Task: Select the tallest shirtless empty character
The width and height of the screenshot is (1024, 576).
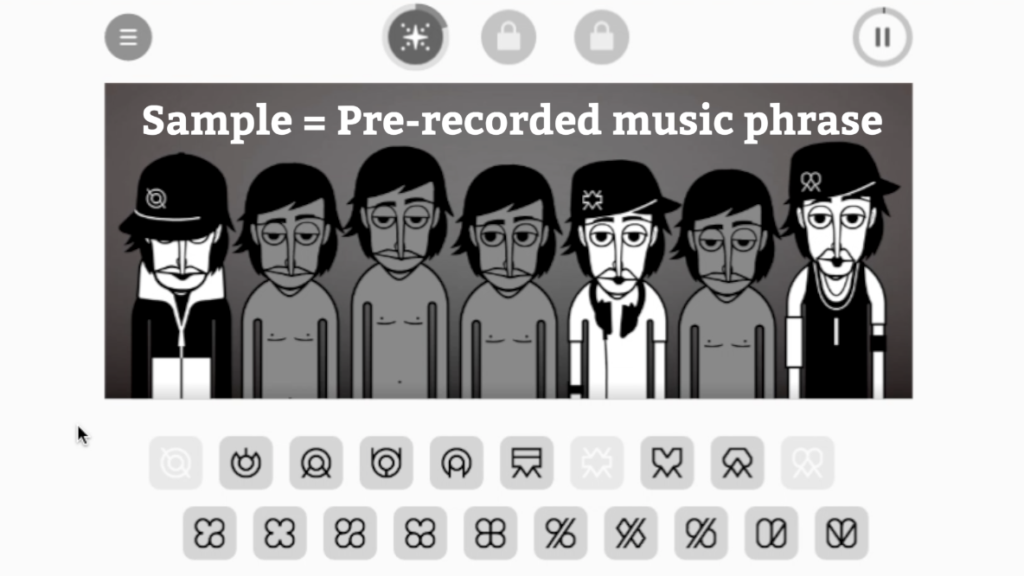Action: tap(400, 274)
